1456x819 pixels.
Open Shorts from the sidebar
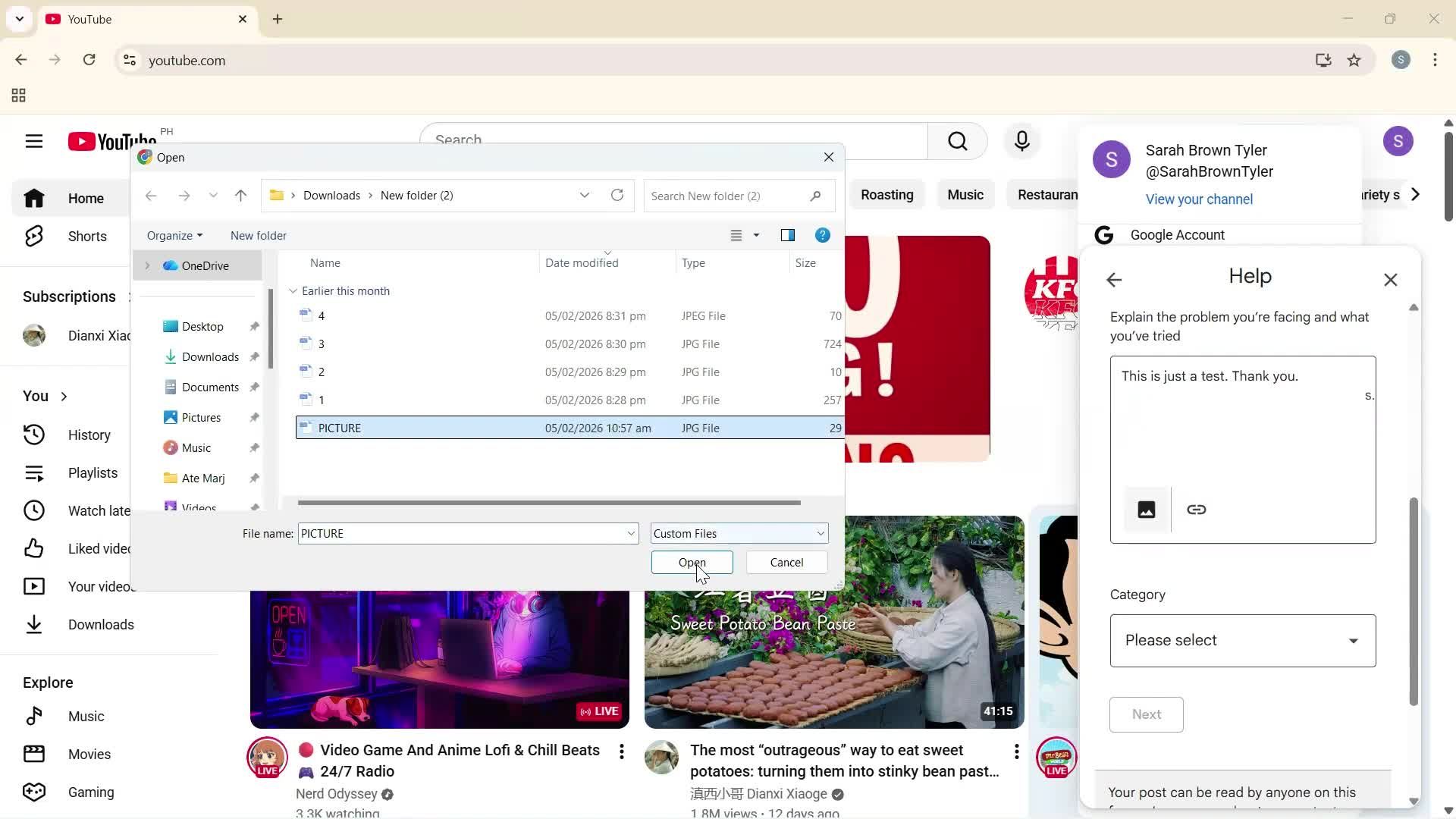pyautogui.click(x=86, y=236)
